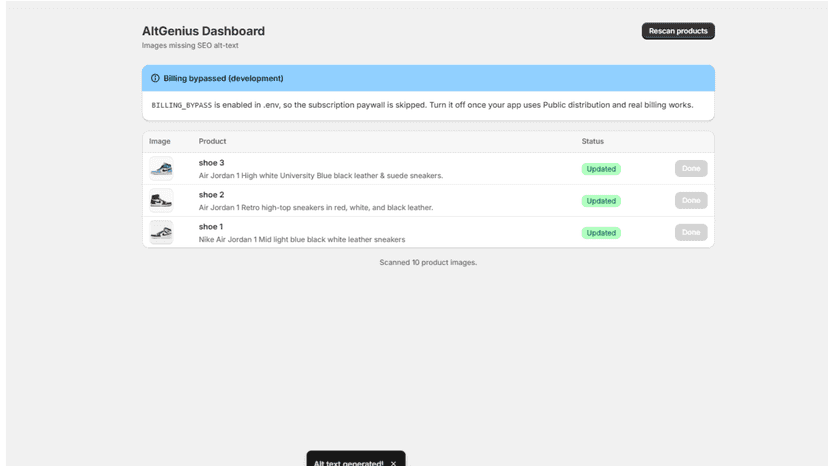Screen dimensions: 828x466
Task: Click the Rescan products button
Action: tap(678, 31)
